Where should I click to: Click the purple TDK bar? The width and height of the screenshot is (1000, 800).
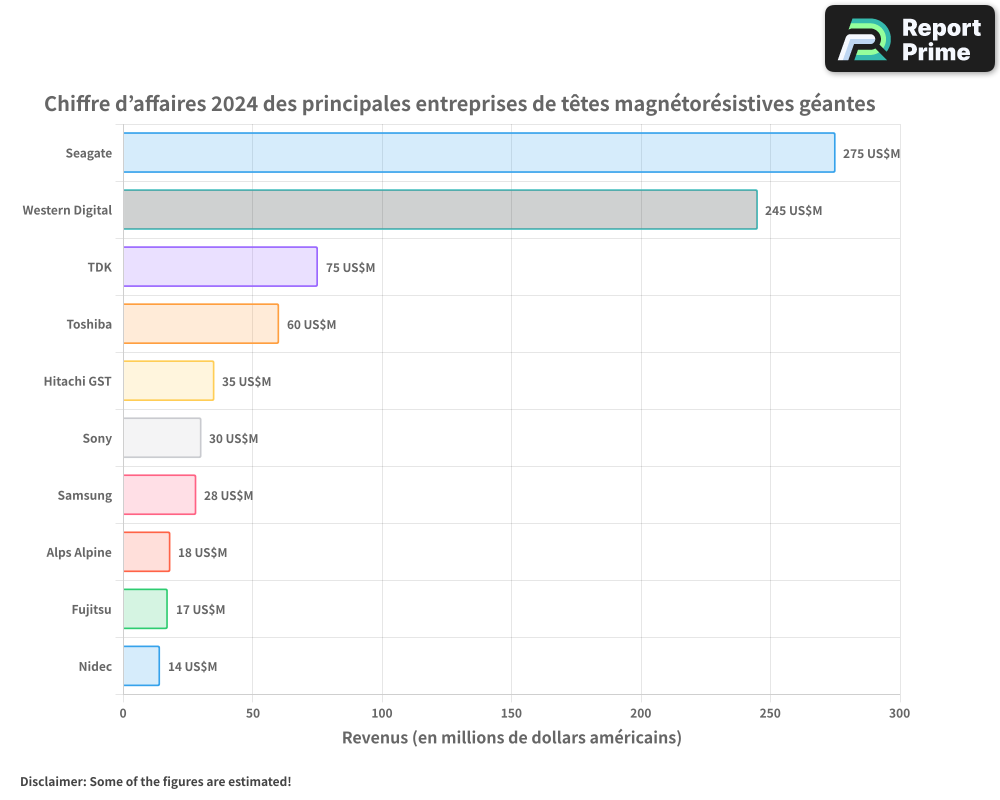tap(220, 267)
